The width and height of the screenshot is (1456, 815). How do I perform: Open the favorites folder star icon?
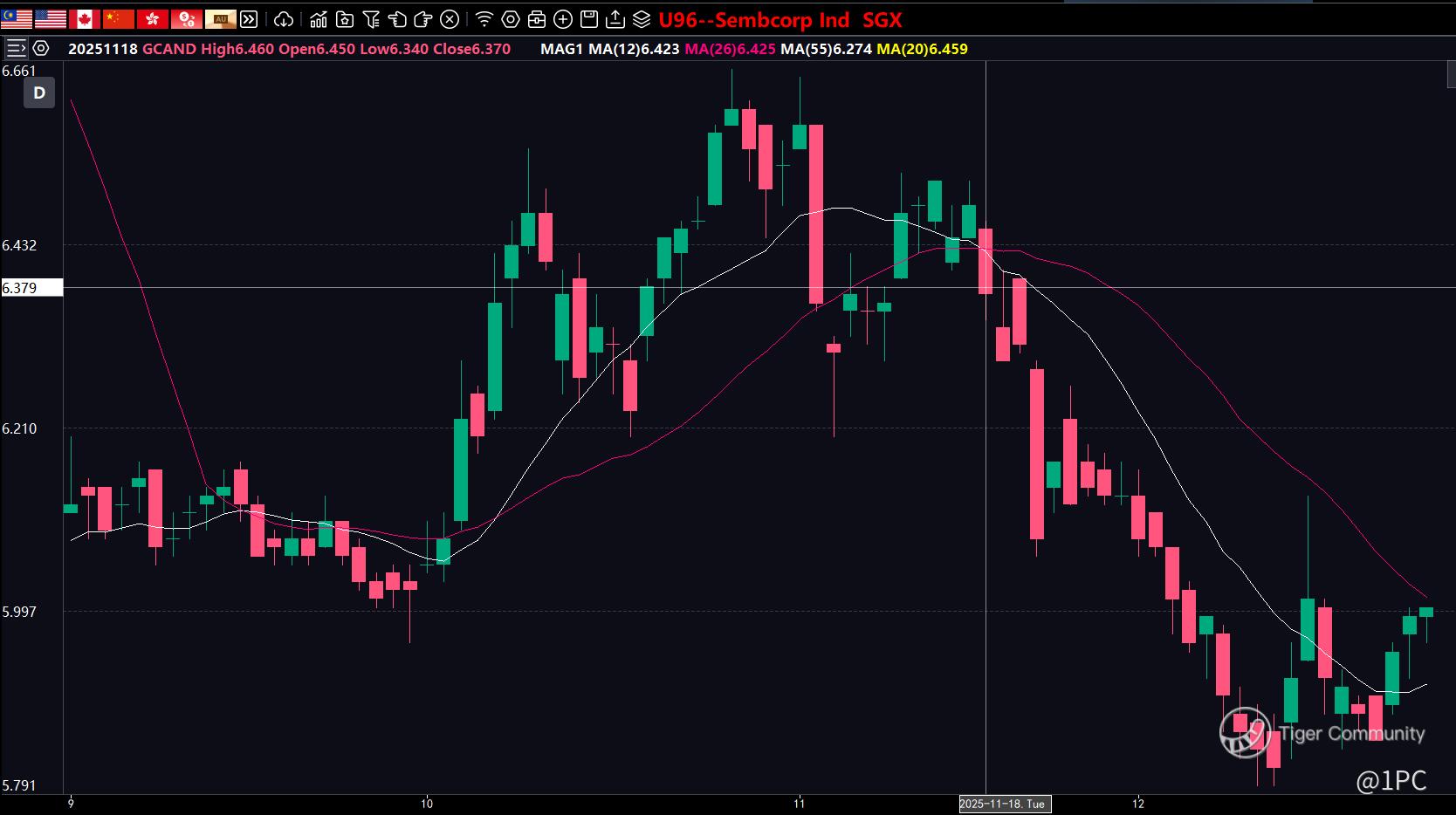tap(345, 19)
